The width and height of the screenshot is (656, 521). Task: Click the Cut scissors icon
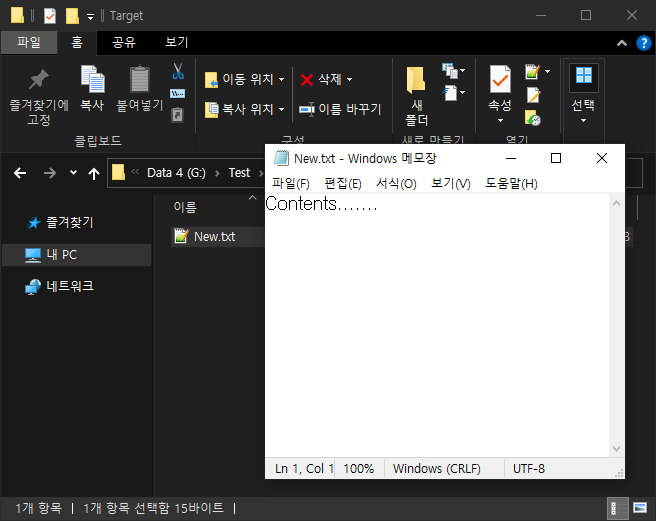pyautogui.click(x=178, y=72)
